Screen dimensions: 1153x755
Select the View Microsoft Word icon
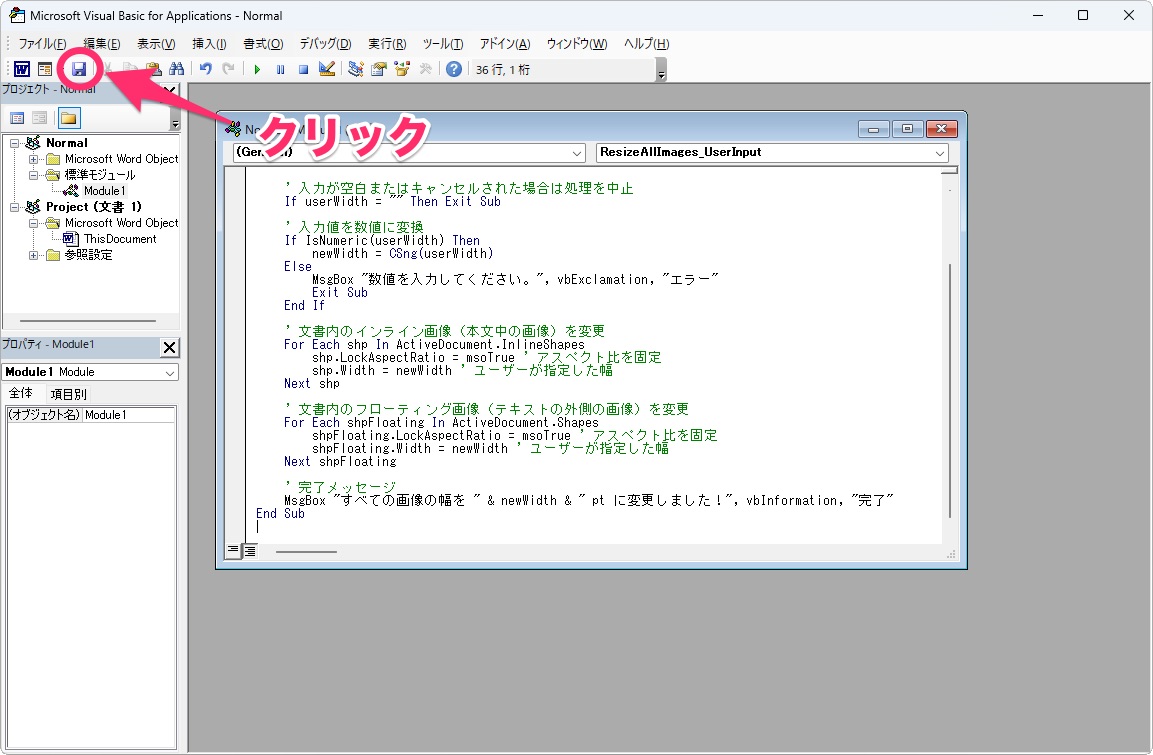coord(21,68)
